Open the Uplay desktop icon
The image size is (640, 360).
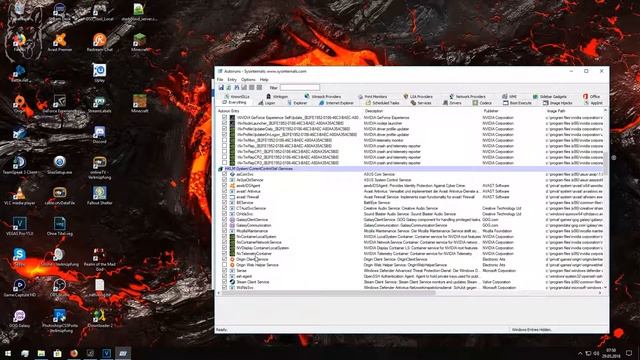click(x=99, y=73)
